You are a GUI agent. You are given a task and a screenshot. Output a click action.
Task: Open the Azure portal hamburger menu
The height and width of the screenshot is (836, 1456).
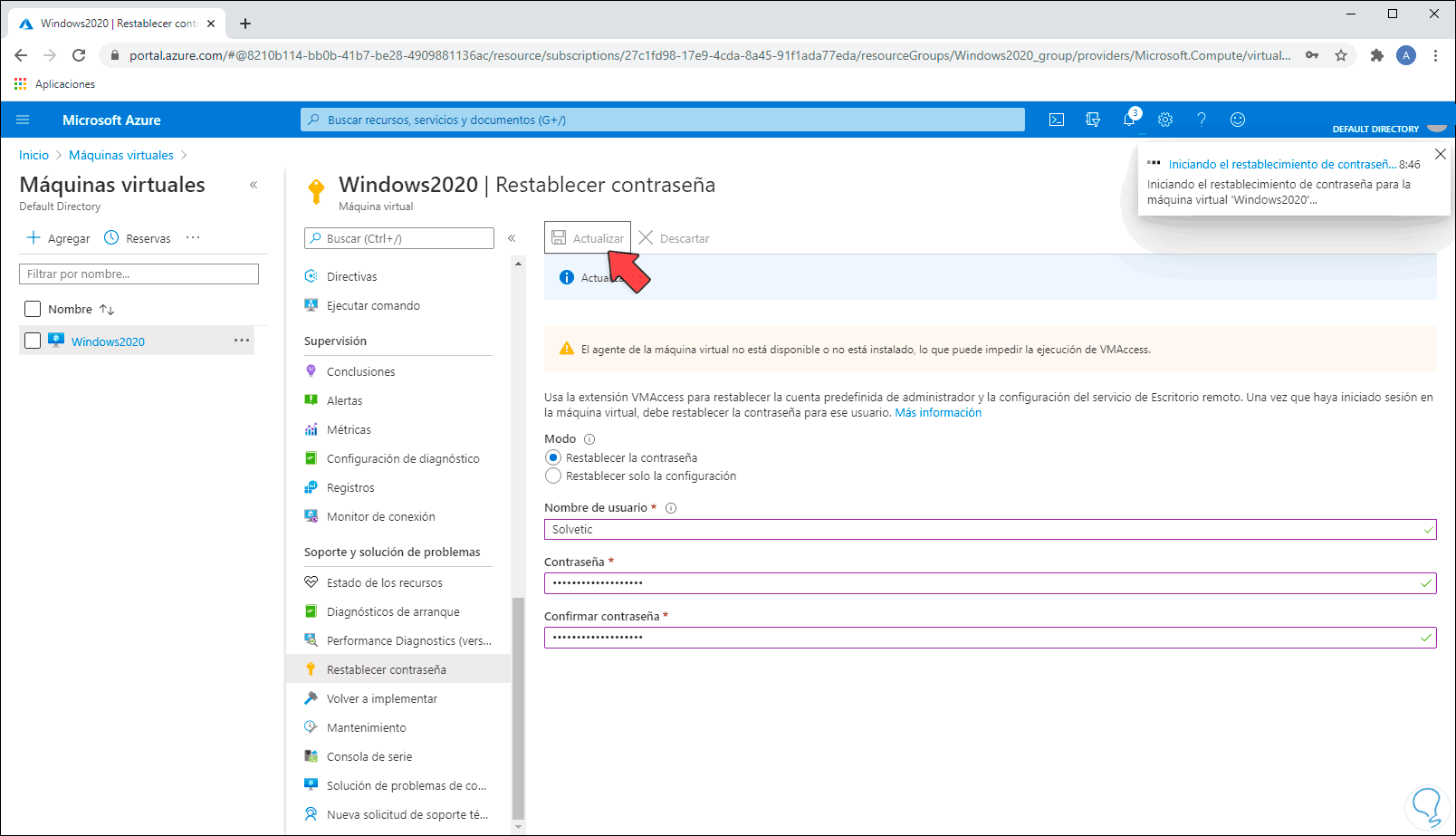(x=24, y=120)
